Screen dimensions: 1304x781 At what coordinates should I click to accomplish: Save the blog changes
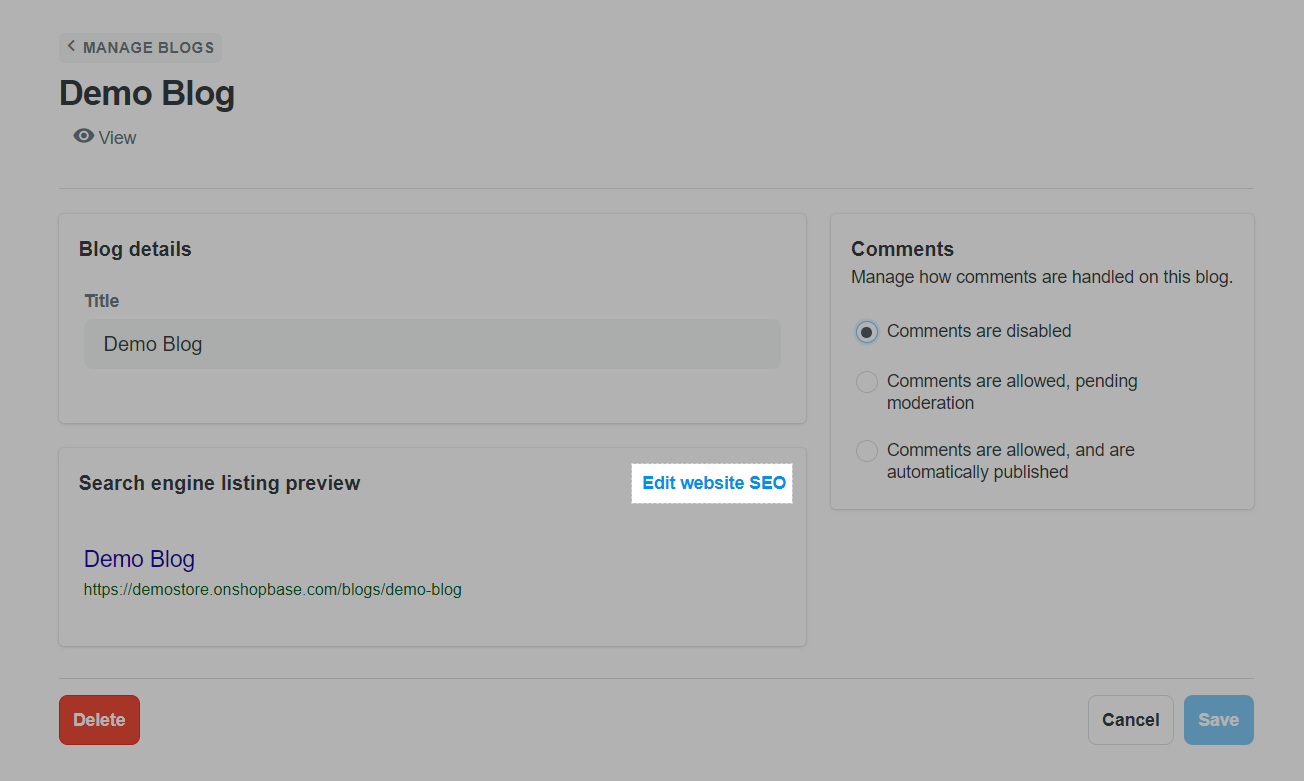pos(1218,720)
